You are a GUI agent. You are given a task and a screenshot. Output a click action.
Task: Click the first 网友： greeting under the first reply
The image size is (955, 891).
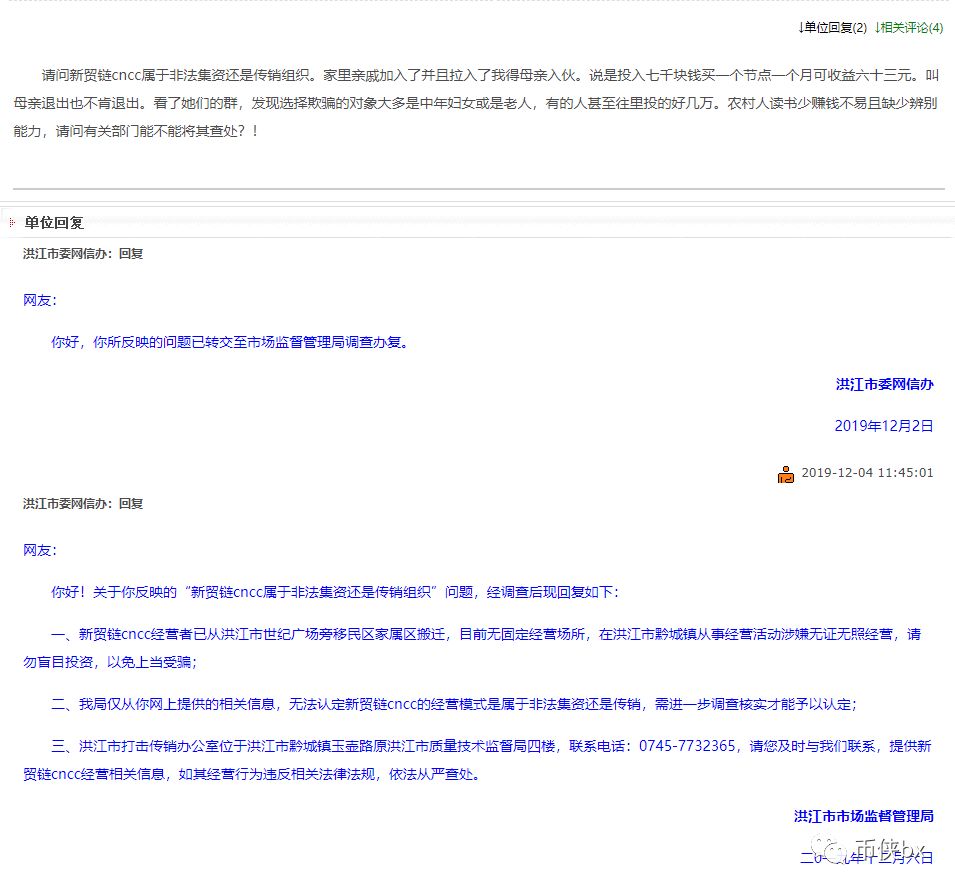(40, 300)
